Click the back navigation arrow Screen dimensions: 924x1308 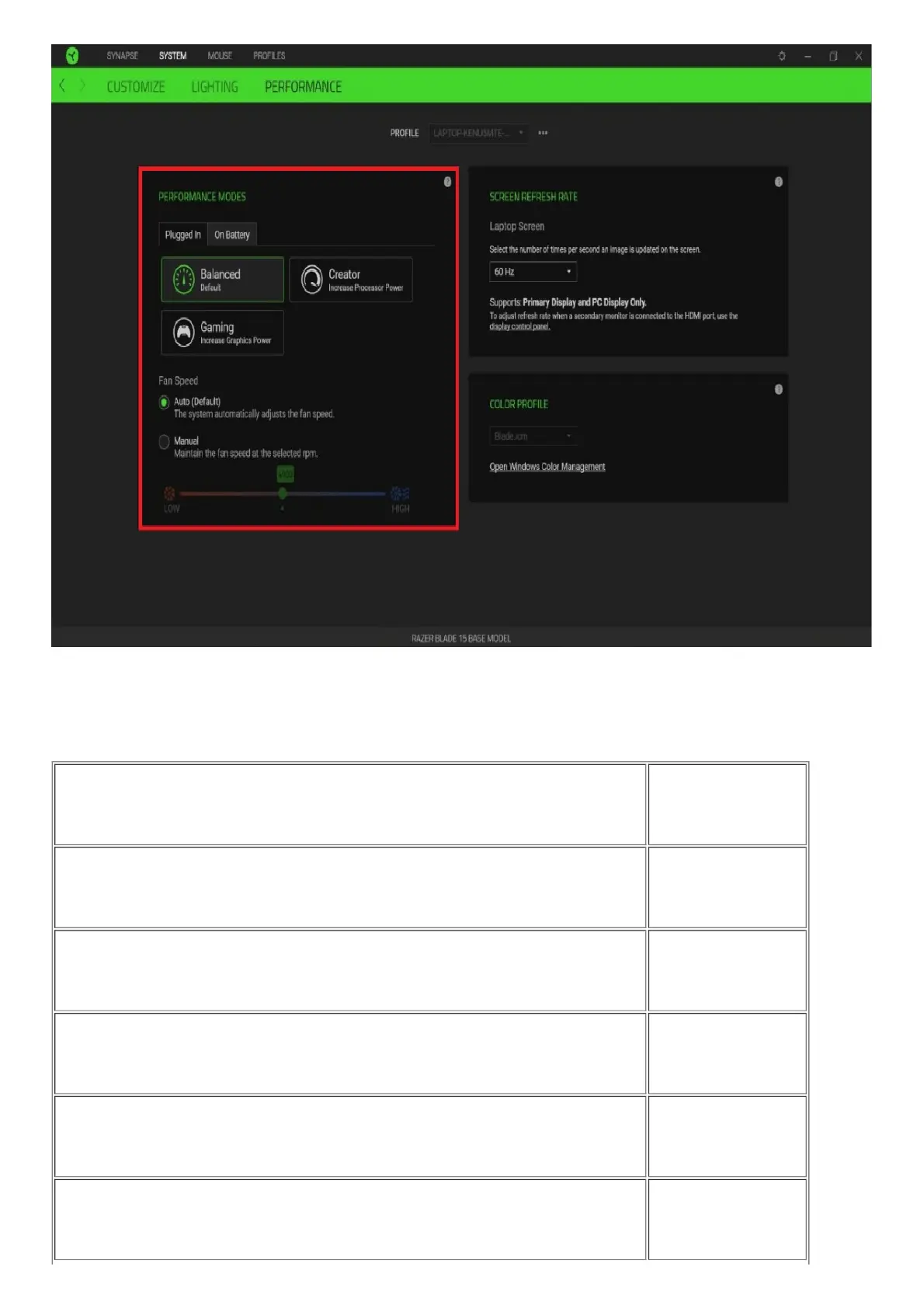click(62, 85)
